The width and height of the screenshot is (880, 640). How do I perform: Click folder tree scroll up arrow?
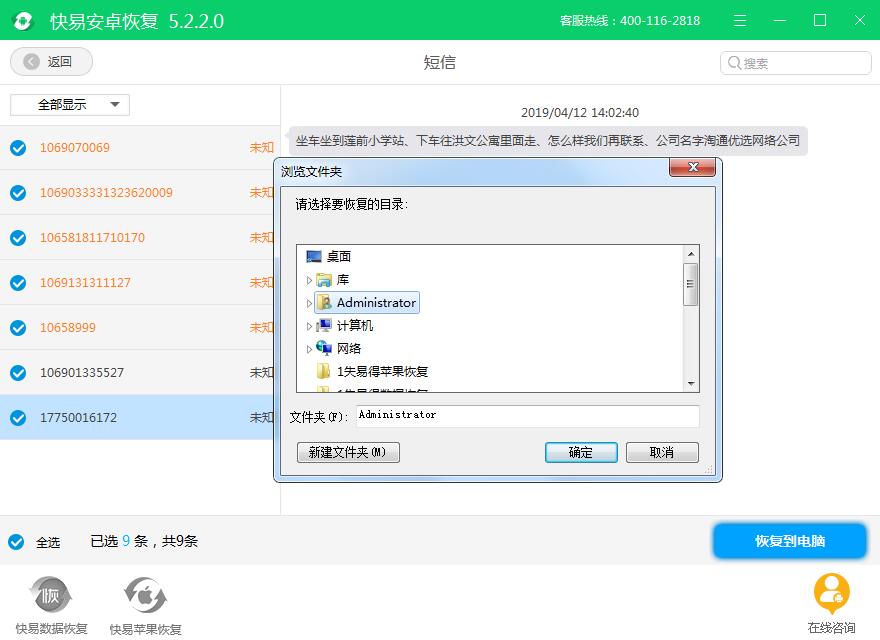click(x=691, y=254)
